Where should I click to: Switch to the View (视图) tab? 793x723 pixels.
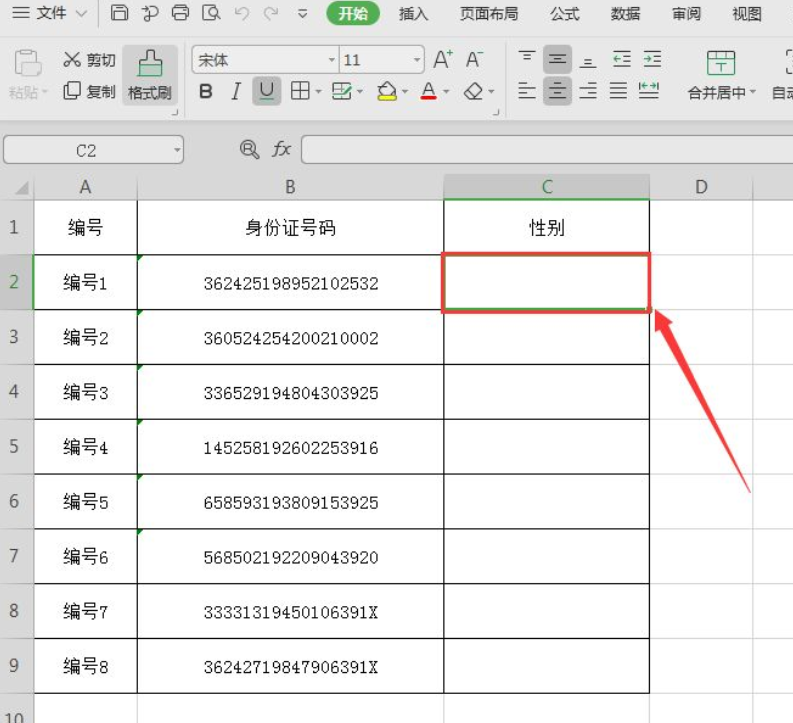[x=747, y=14]
